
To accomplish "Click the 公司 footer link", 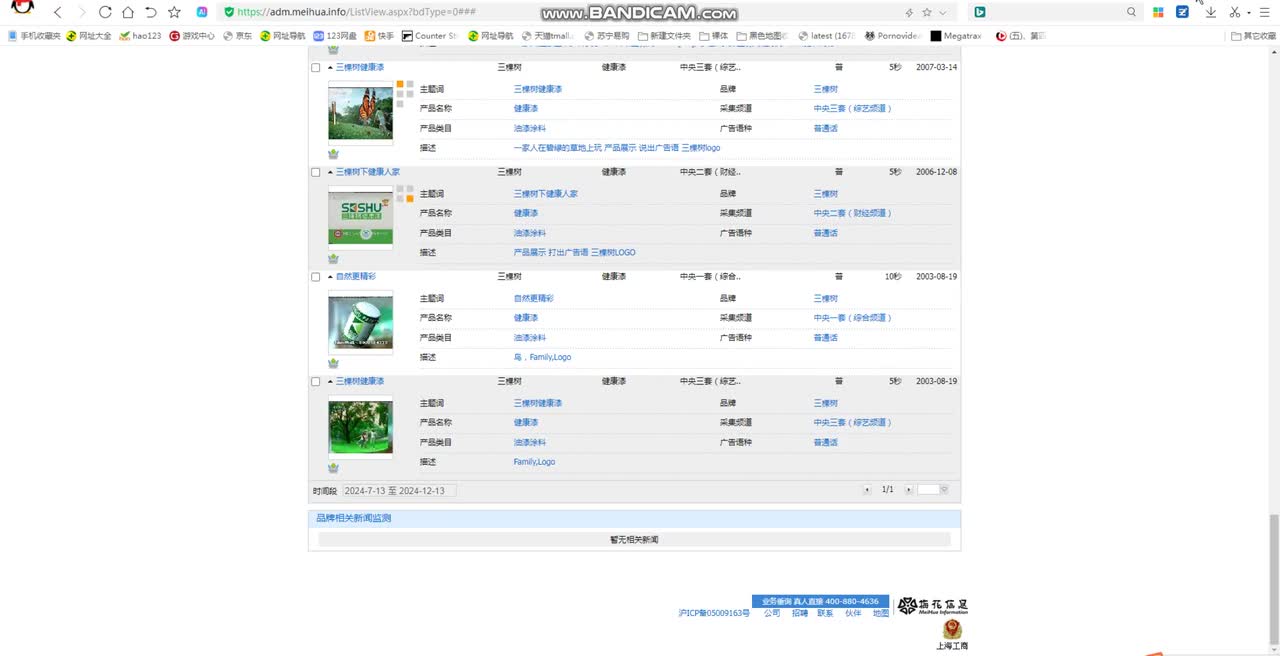I will 772,613.
